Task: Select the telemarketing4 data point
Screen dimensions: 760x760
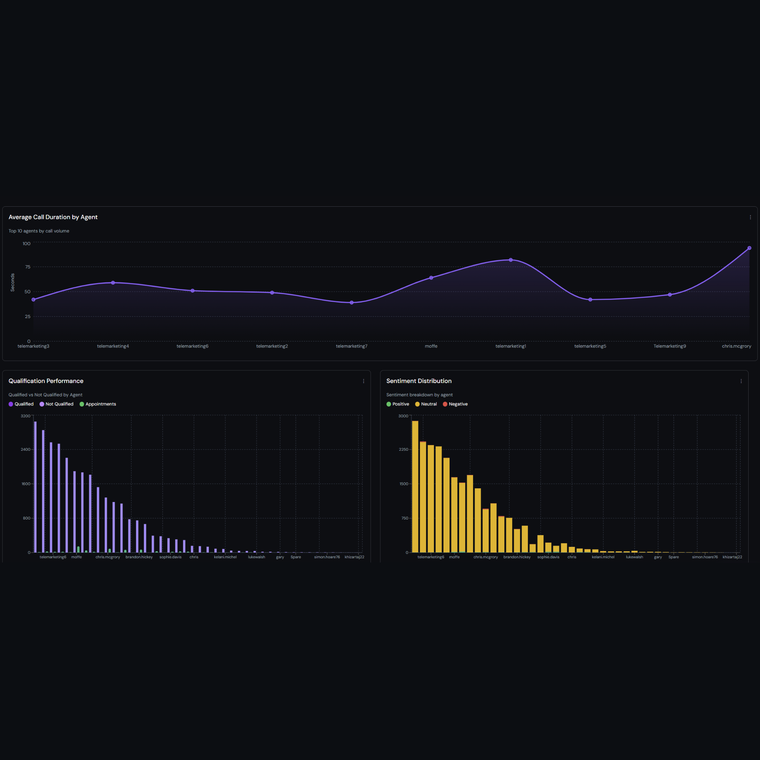Action: pyautogui.click(x=113, y=283)
